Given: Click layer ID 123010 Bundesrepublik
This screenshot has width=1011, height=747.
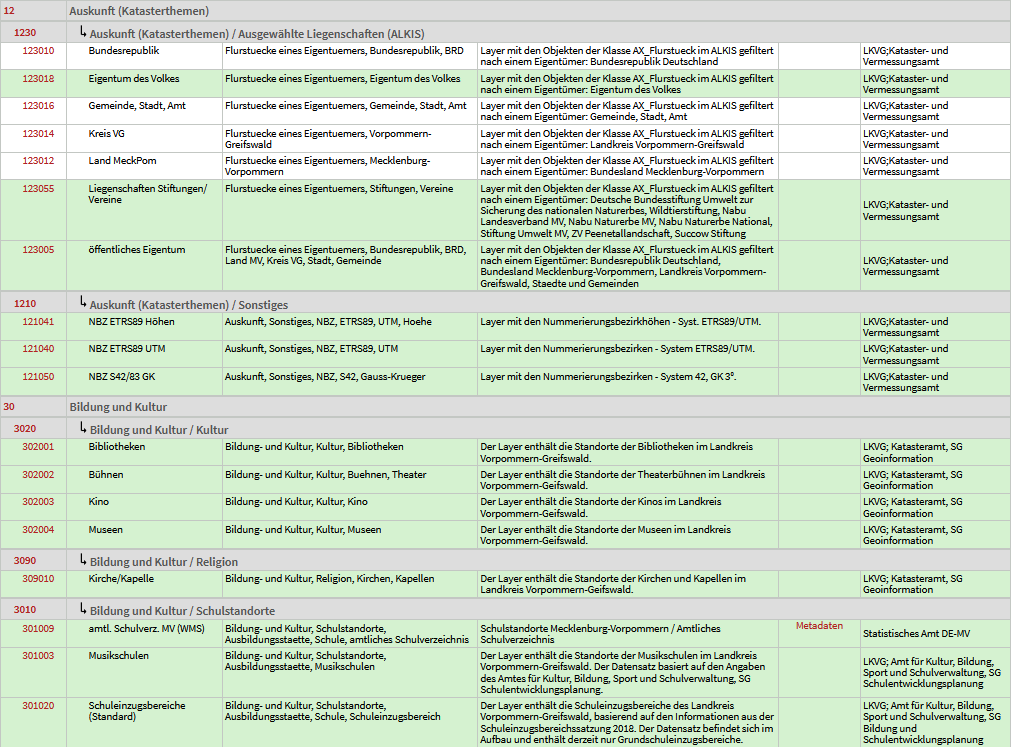Looking at the screenshot, I should coord(38,50).
